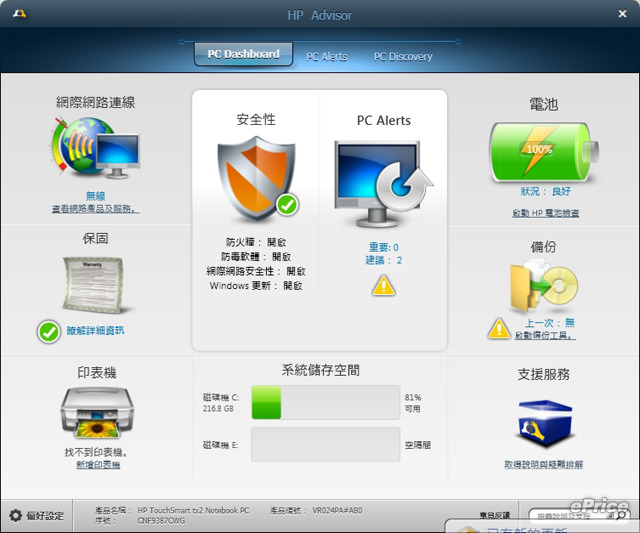Click the 啟動備份工具 backup tool link

pyautogui.click(x=545, y=335)
